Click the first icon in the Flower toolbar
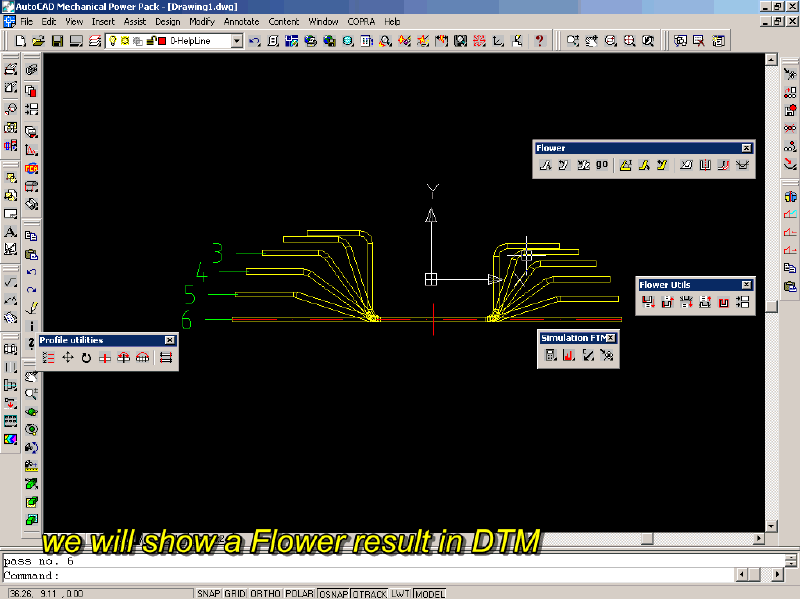800x600 pixels. tap(545, 165)
